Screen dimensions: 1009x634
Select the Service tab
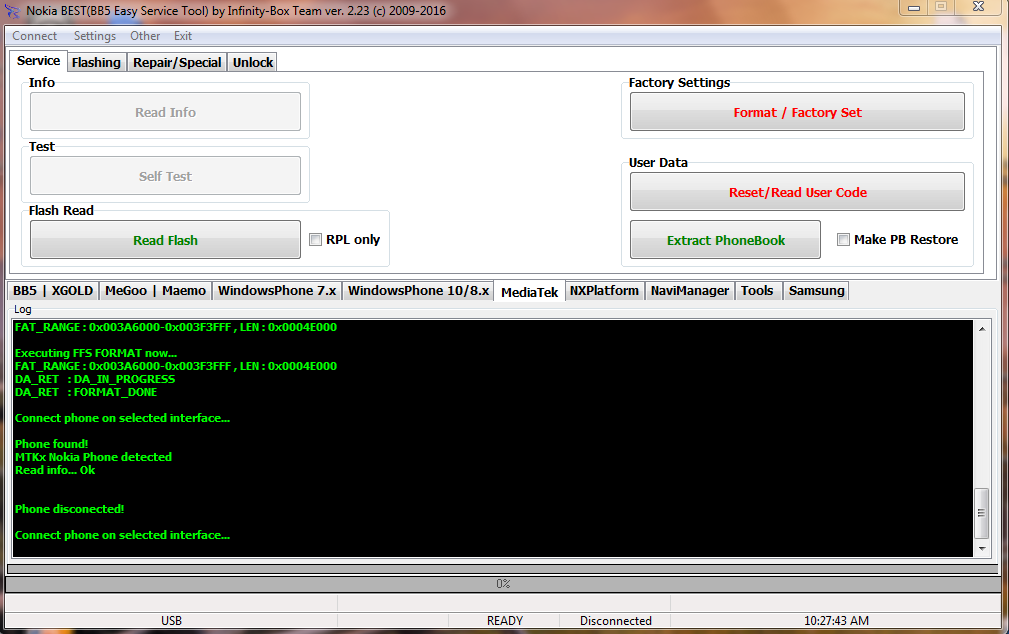[39, 61]
